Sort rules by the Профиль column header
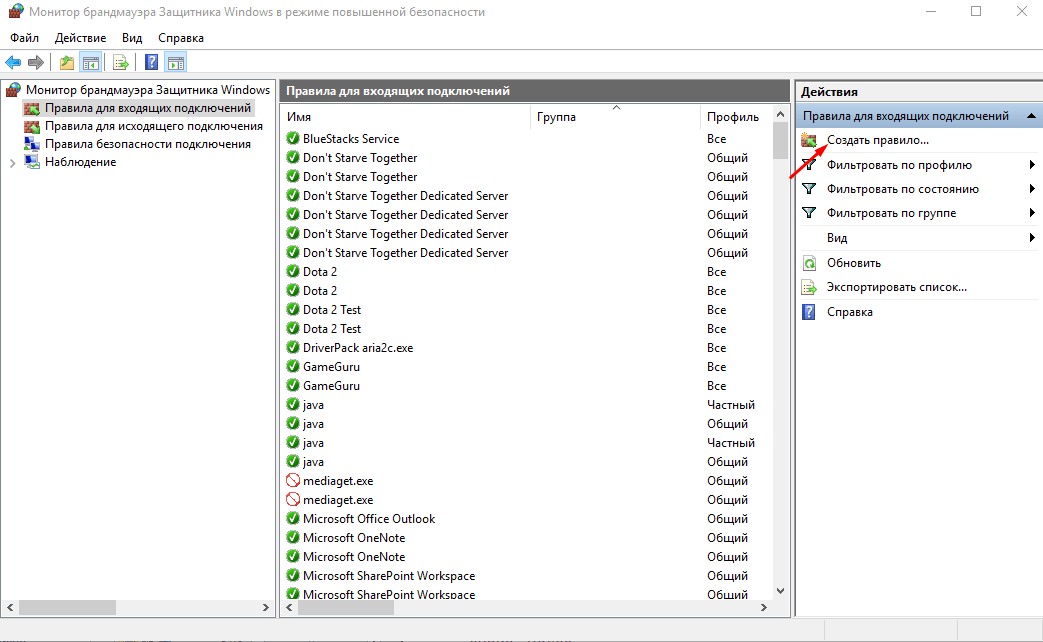 point(736,116)
